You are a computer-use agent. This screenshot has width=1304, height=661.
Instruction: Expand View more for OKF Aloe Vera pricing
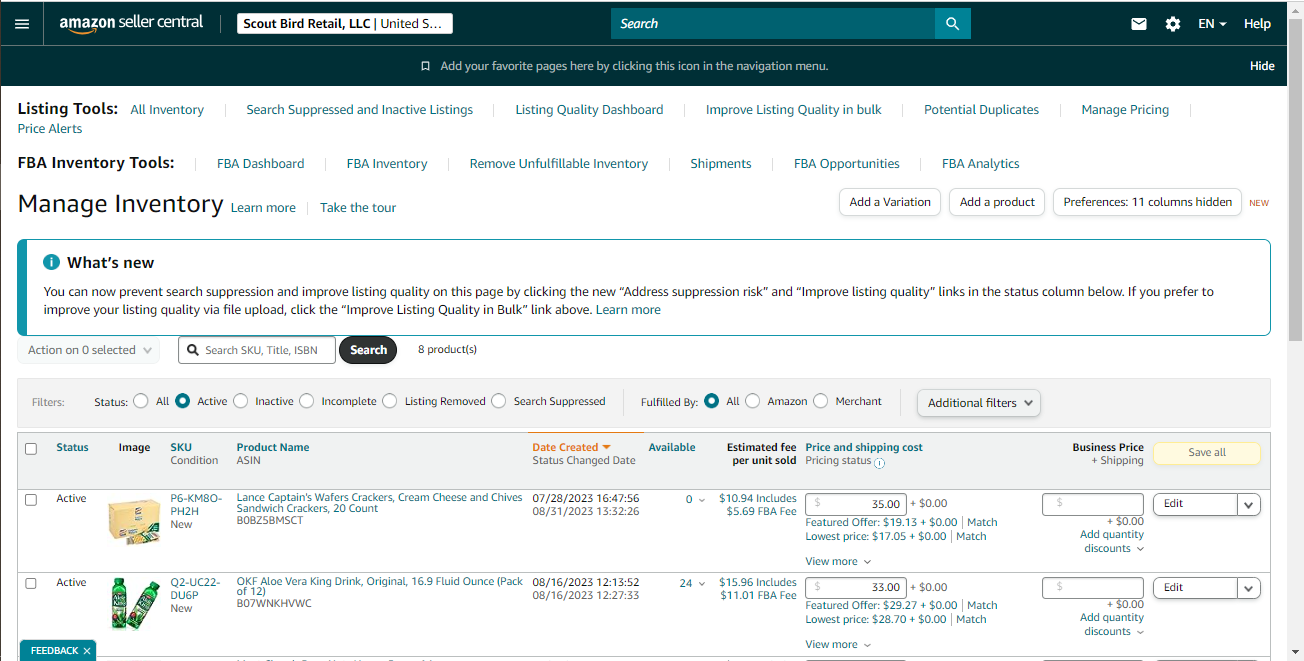pos(838,645)
